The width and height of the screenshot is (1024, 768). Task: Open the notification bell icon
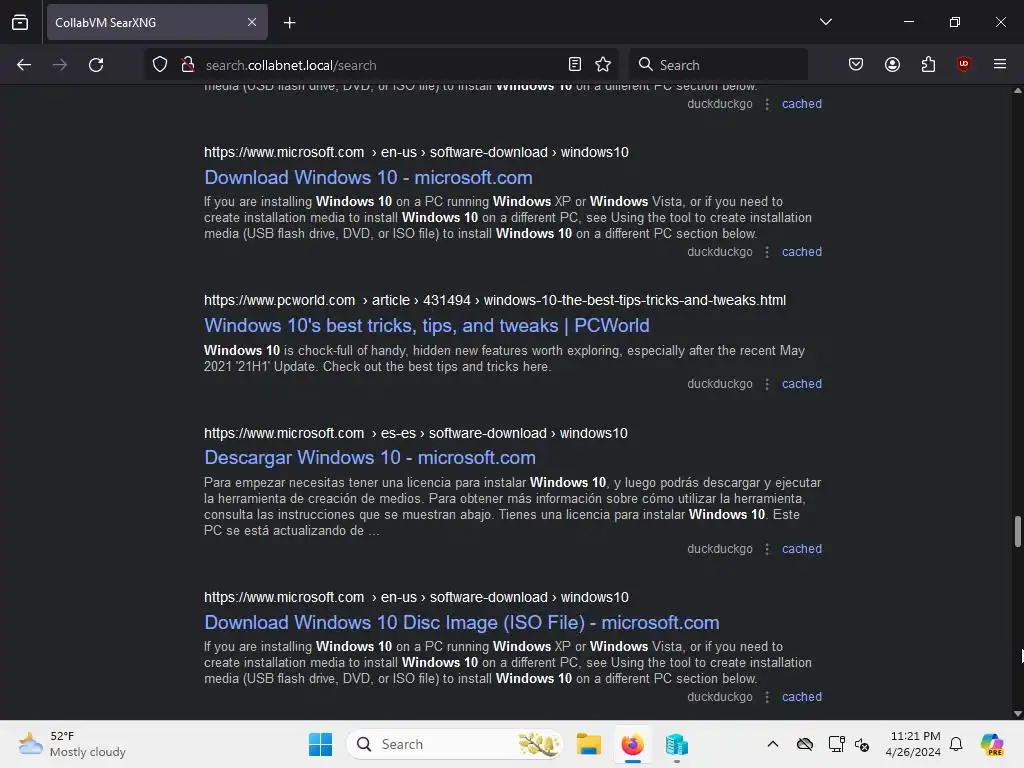(956, 744)
